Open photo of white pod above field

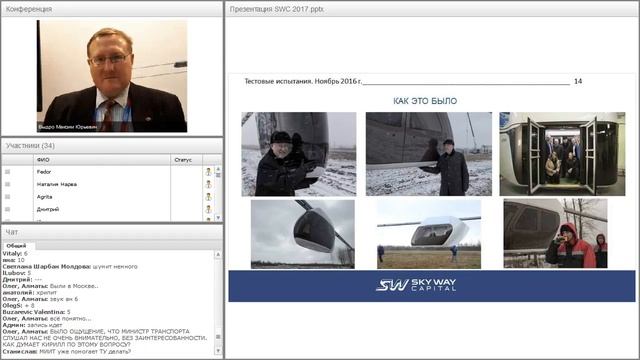(429, 234)
